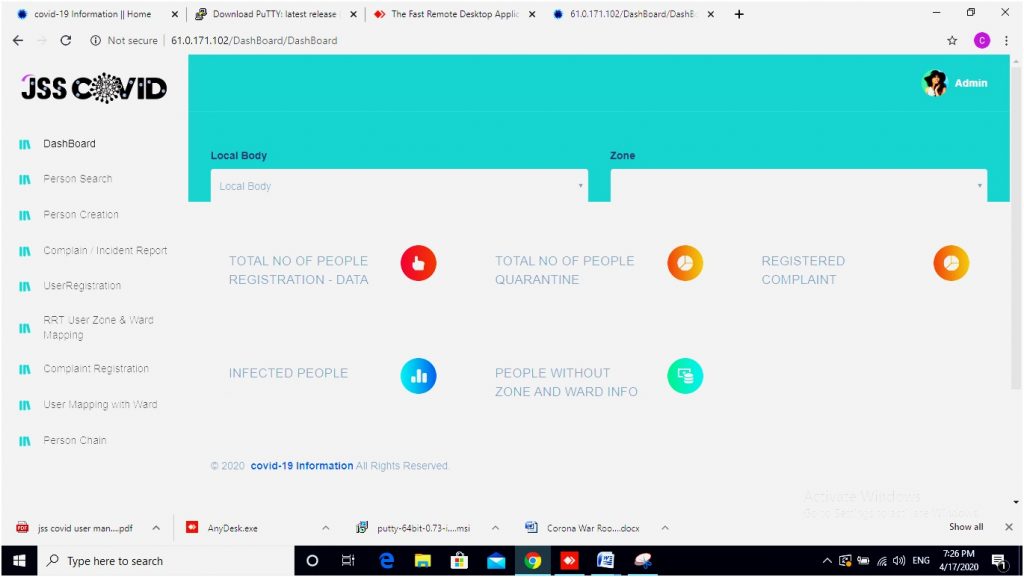Screen dimensions: 1024x577
Task: Open the Zone dropdown
Action: pos(799,186)
